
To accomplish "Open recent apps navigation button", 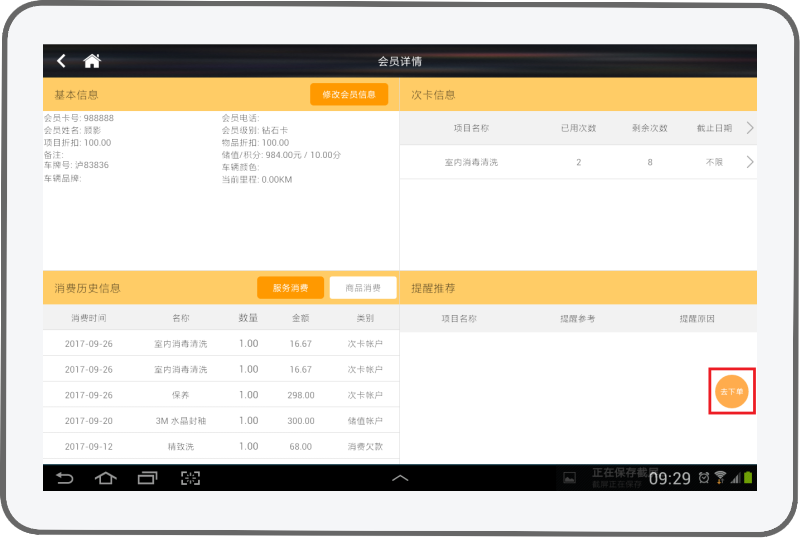I will coord(147,478).
